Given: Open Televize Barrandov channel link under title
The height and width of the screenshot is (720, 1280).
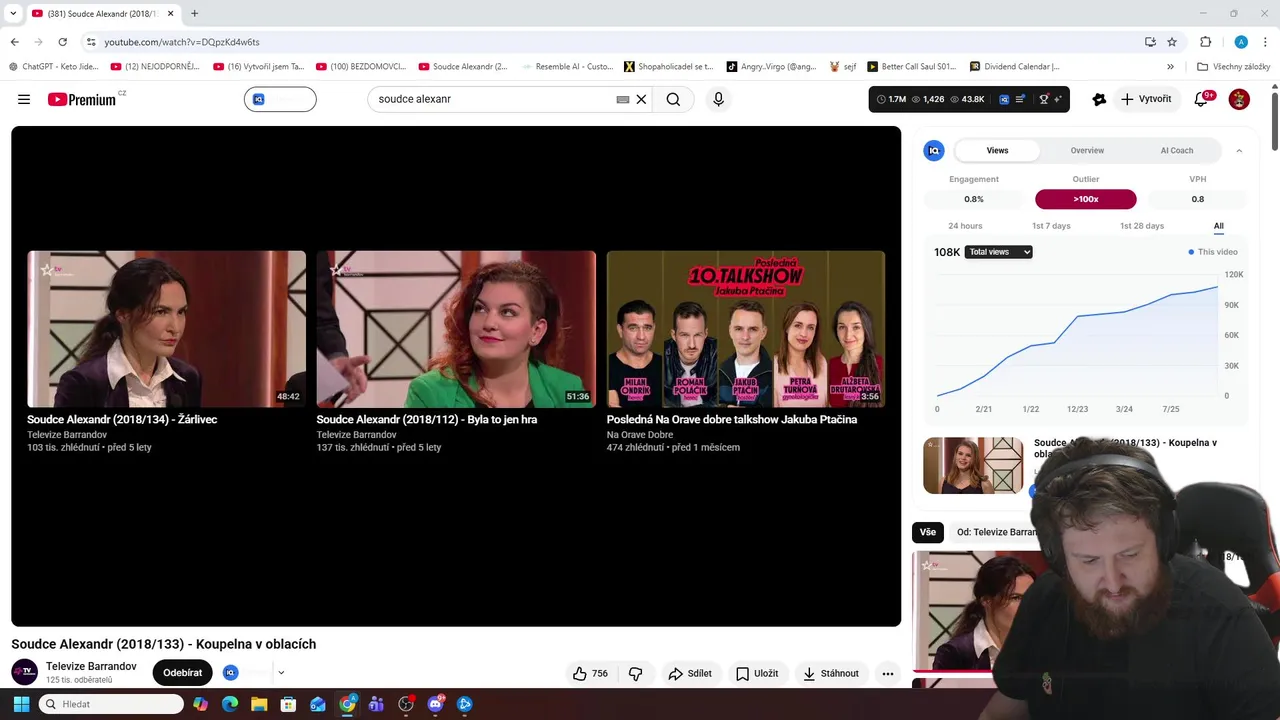Looking at the screenshot, I should 91,666.
